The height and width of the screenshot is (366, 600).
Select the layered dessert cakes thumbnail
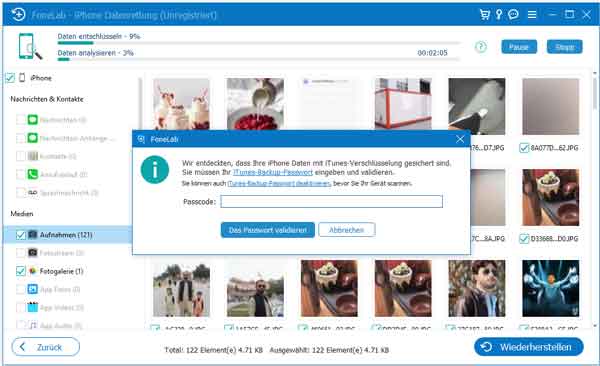[x=181, y=104]
